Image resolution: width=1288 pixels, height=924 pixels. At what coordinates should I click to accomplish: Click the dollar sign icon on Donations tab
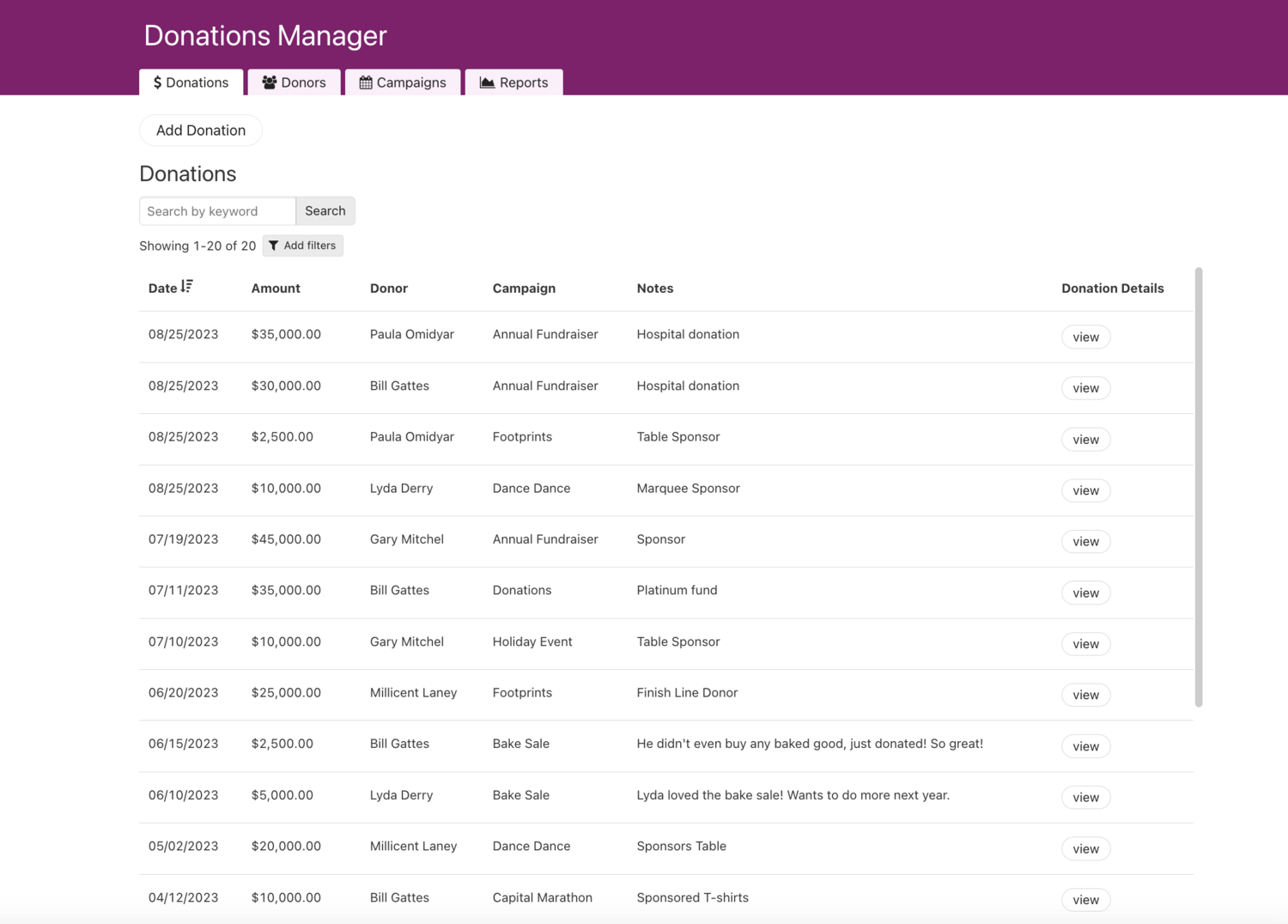[x=157, y=82]
